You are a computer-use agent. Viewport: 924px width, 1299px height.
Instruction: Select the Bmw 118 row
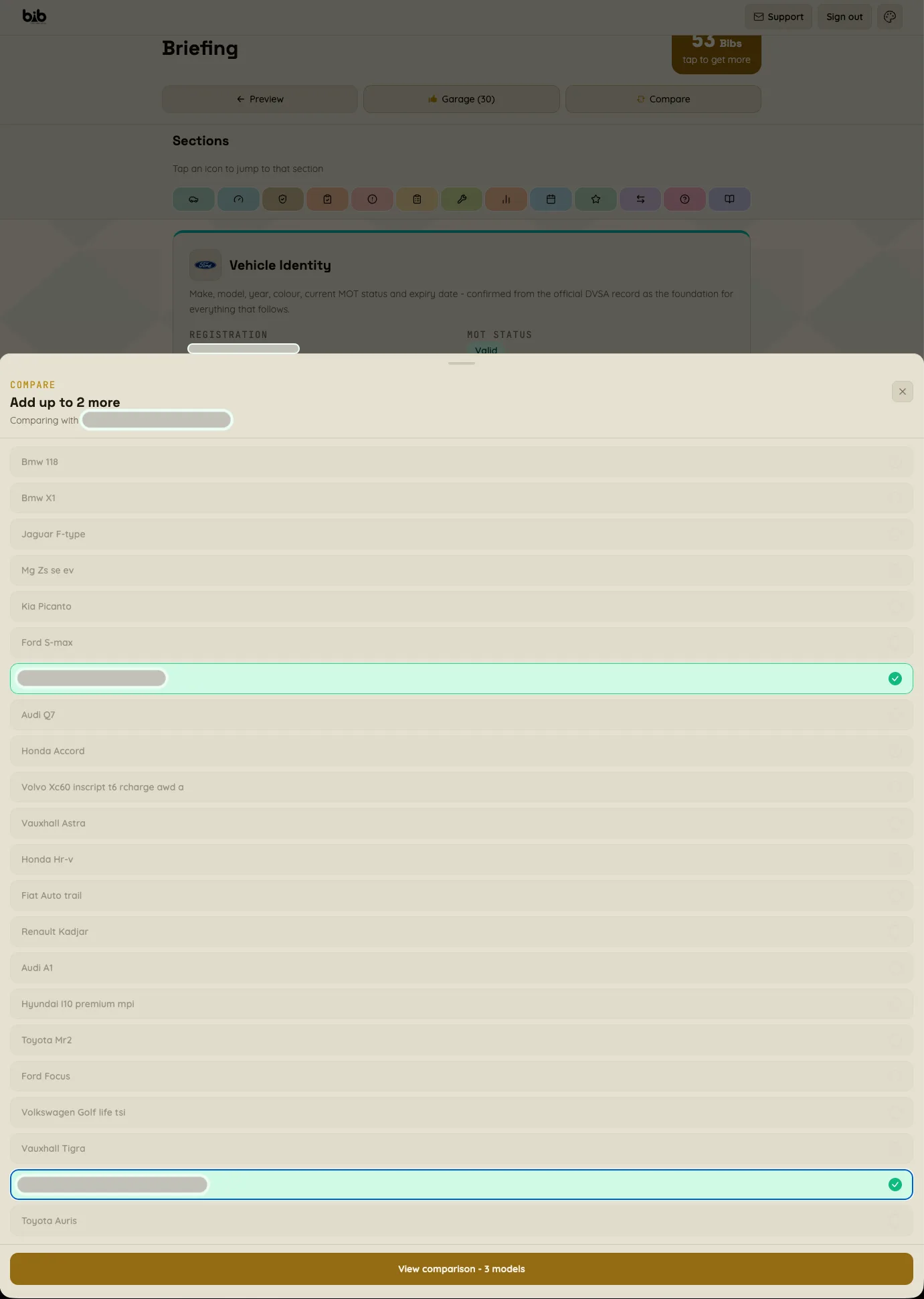click(x=462, y=462)
